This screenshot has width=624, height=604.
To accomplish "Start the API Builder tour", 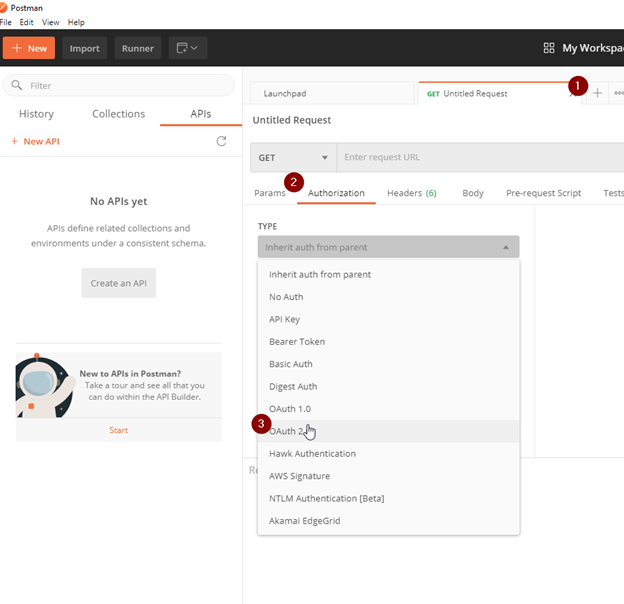I will pyautogui.click(x=119, y=430).
